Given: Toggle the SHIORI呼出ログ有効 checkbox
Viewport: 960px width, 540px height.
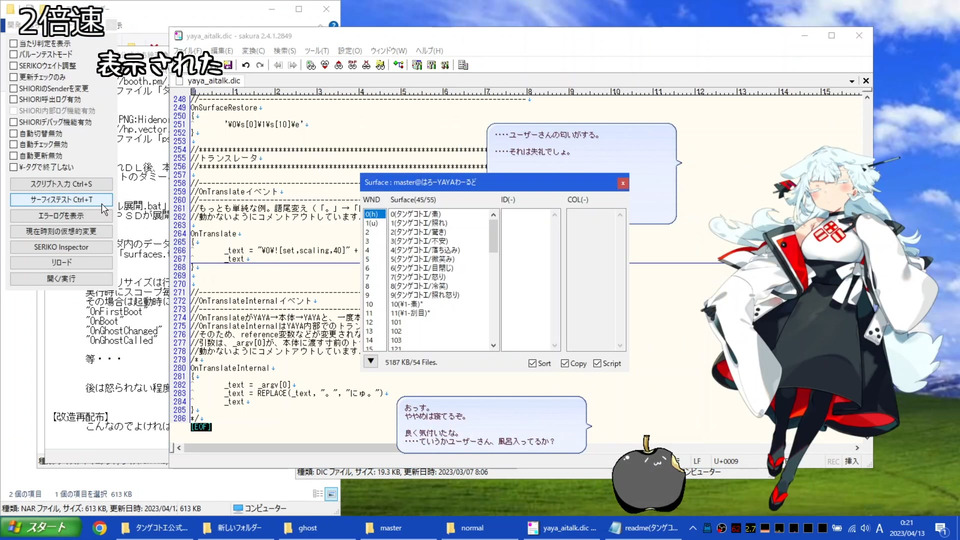Looking at the screenshot, I should pyautogui.click(x=13, y=99).
